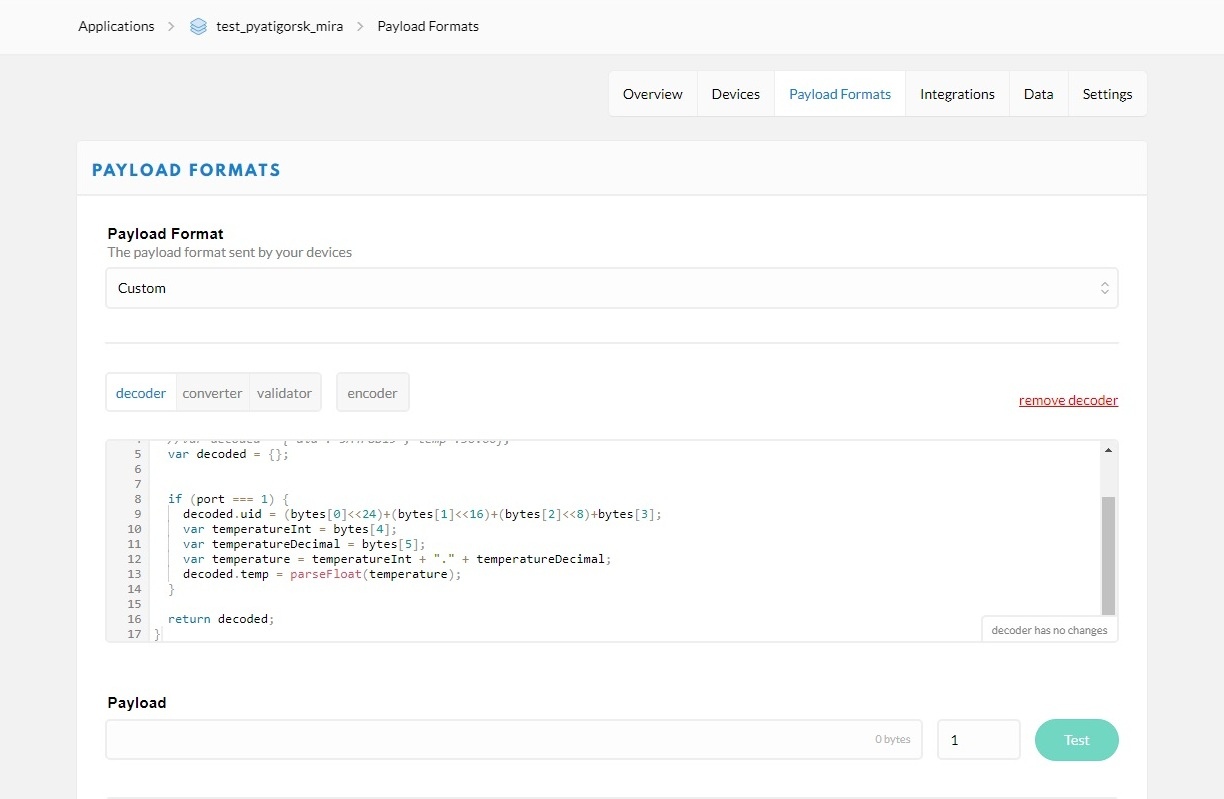
Task: Click the Payload Format dropdown arrows
Action: [1104, 288]
